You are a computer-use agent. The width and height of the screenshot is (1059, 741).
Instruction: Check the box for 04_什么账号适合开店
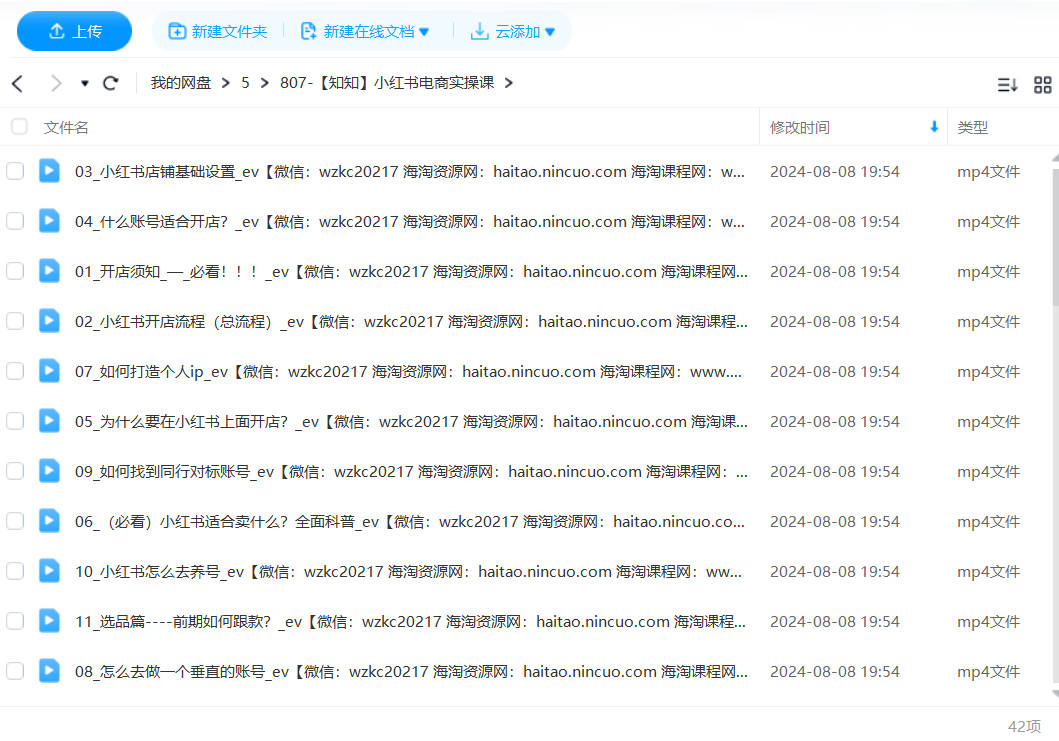pyautogui.click(x=15, y=221)
